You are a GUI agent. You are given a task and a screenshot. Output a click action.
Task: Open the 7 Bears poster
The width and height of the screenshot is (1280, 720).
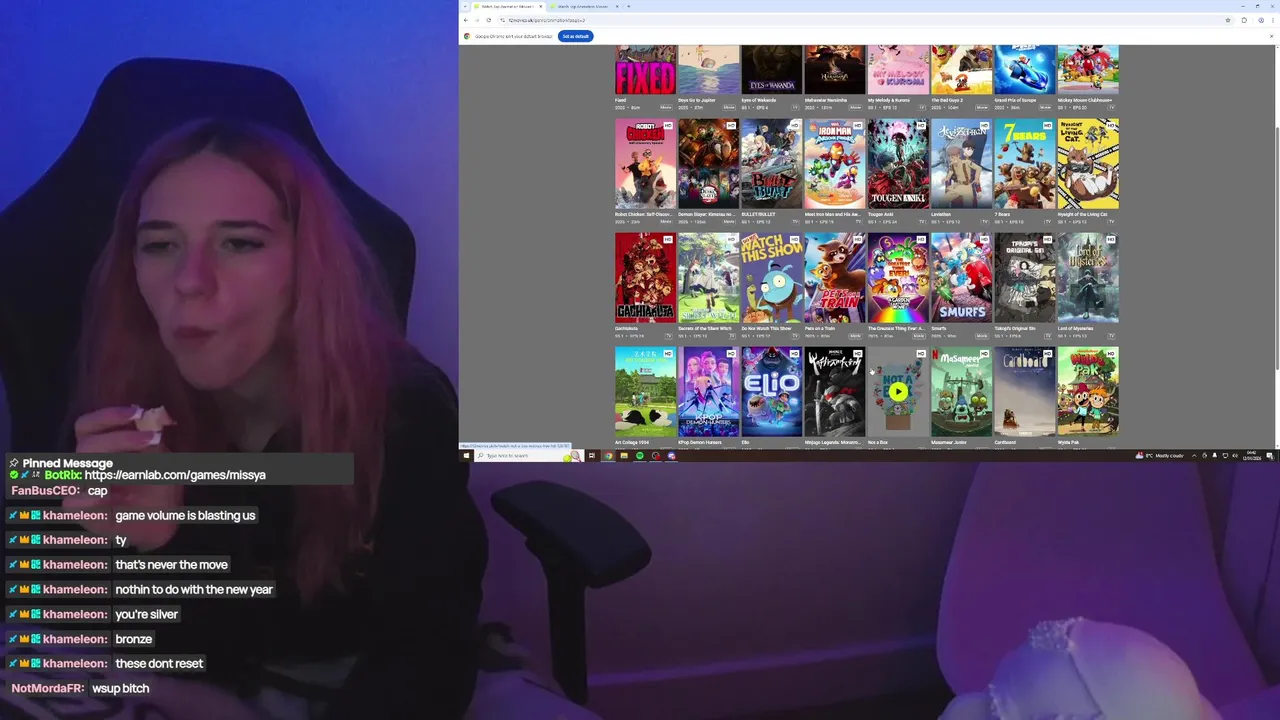tap(1025, 164)
